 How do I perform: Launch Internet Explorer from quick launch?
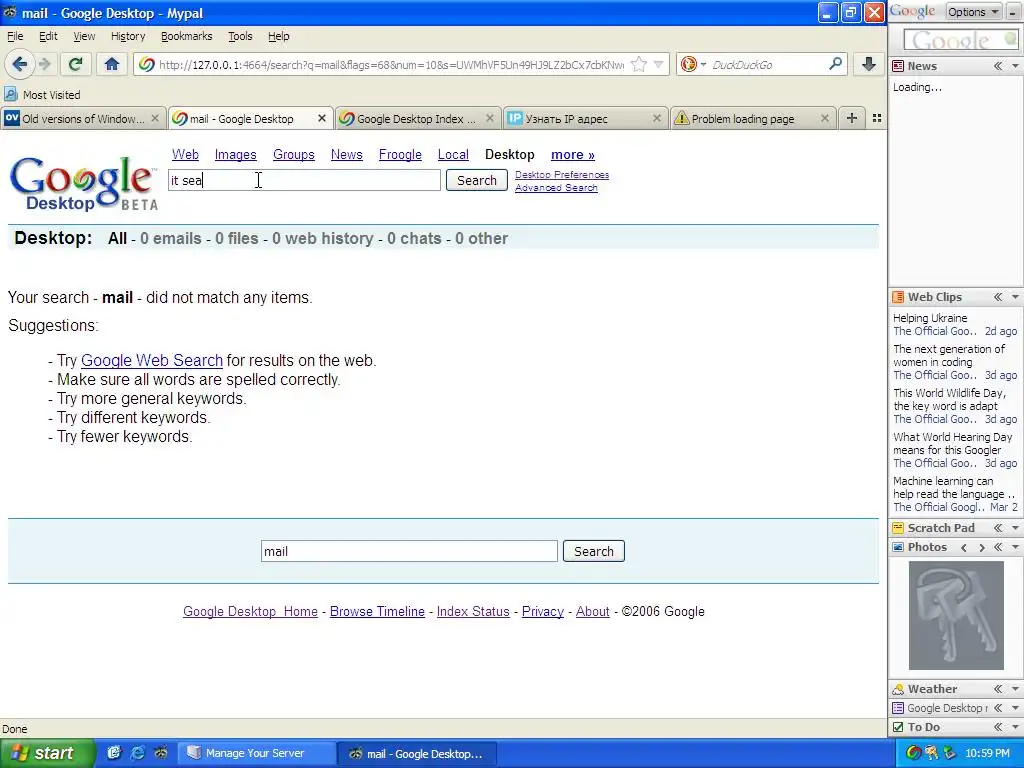click(x=138, y=753)
